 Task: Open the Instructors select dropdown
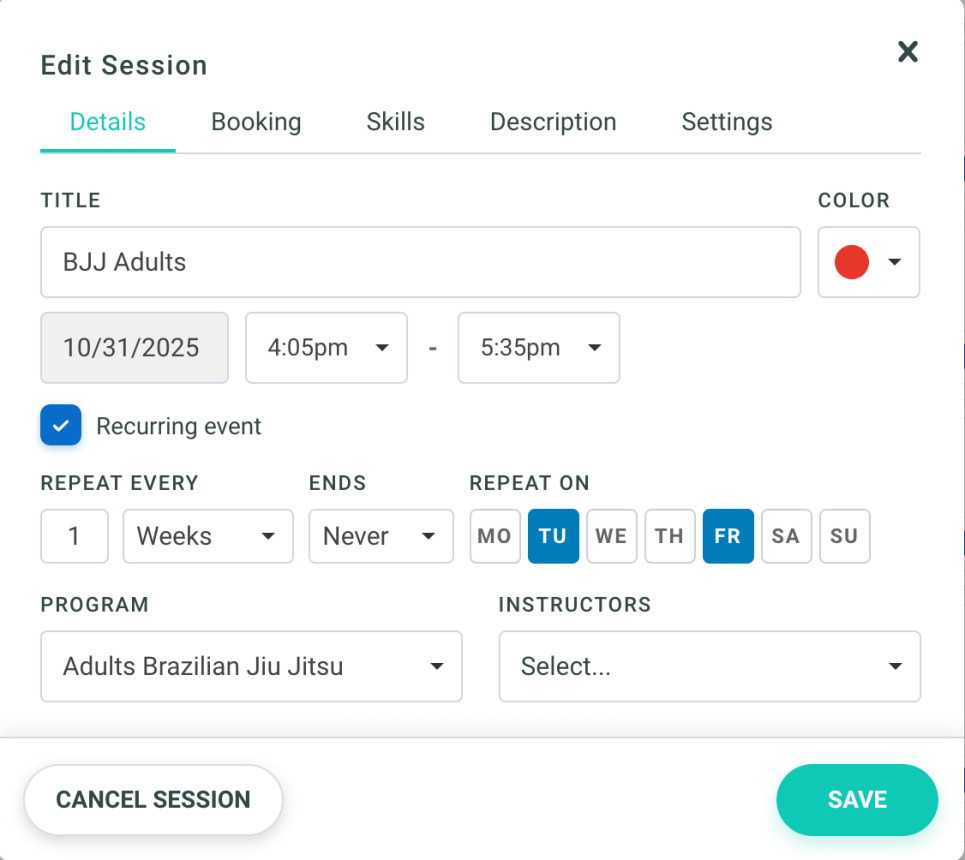709,666
